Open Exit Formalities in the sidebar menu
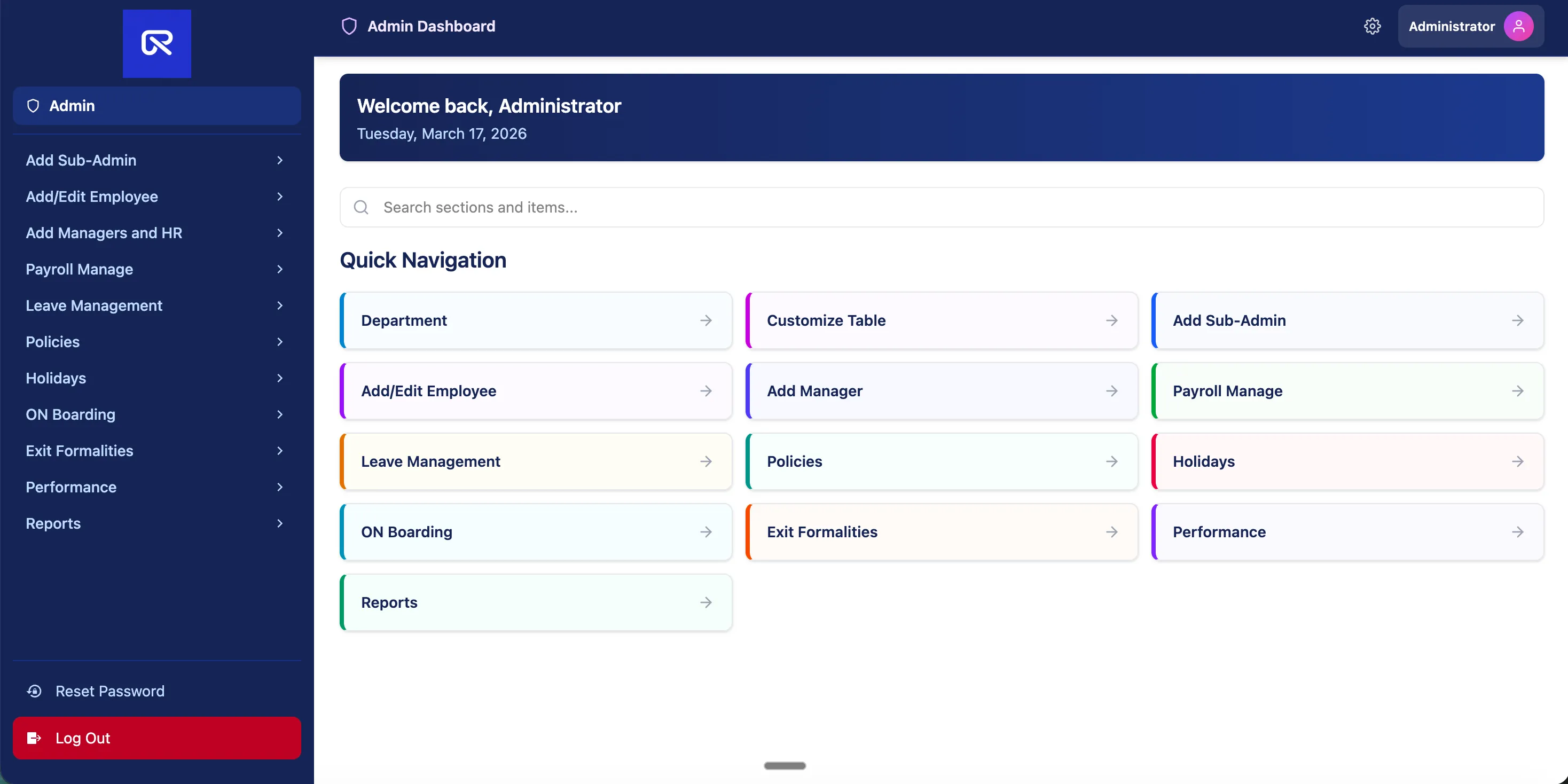 156,451
